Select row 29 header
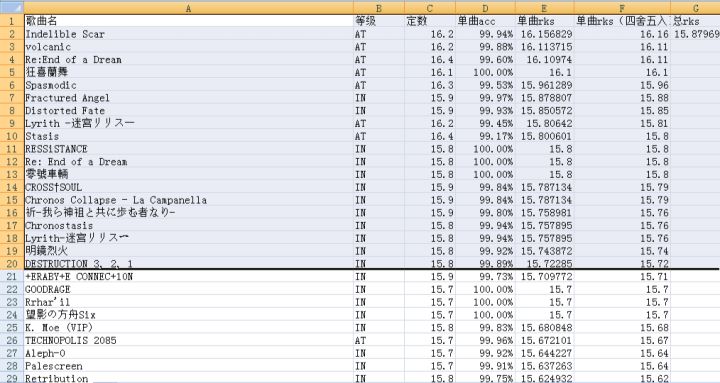 click(x=12, y=378)
